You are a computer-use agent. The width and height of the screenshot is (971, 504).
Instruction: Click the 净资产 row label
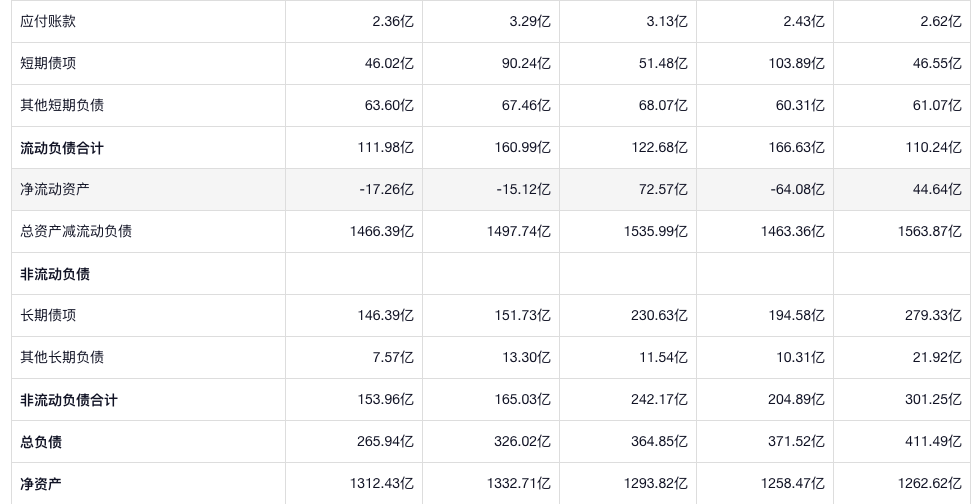click(41, 483)
